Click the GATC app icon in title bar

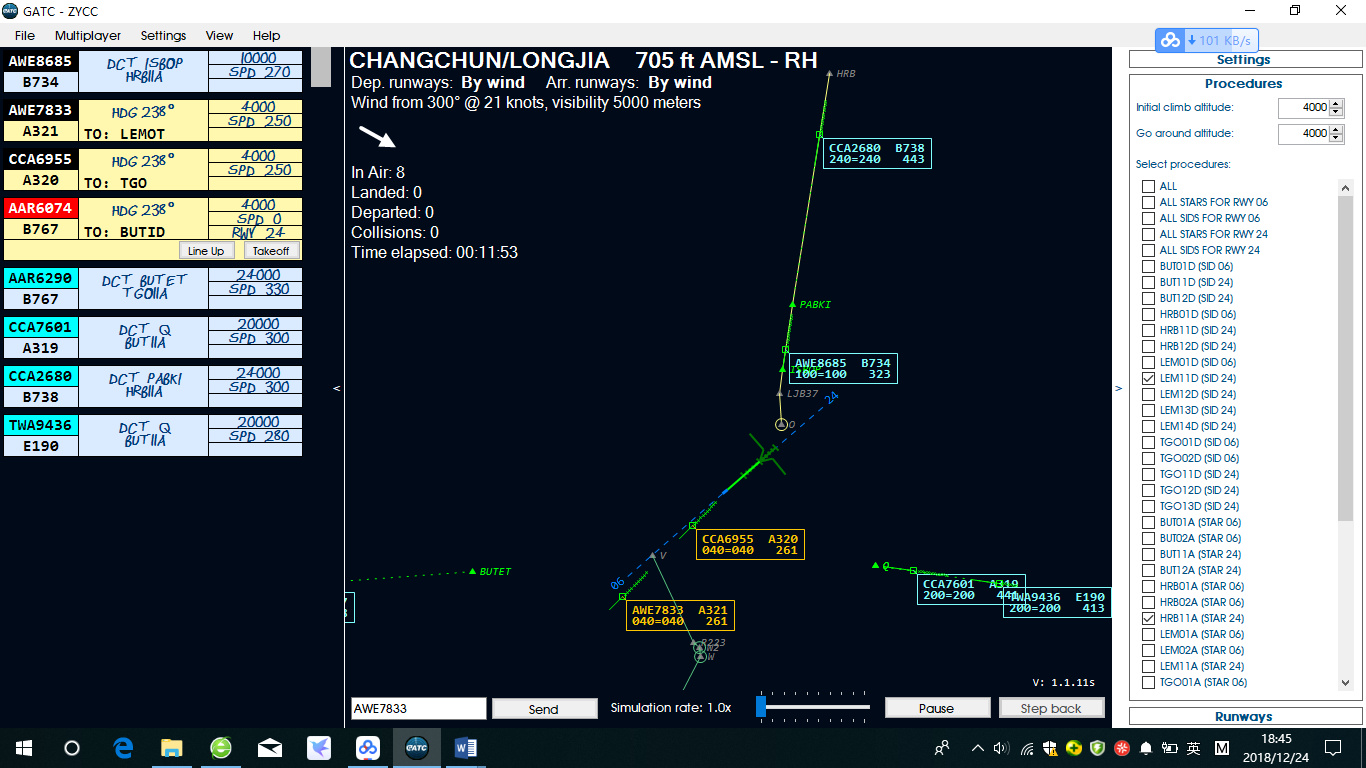tap(11, 11)
